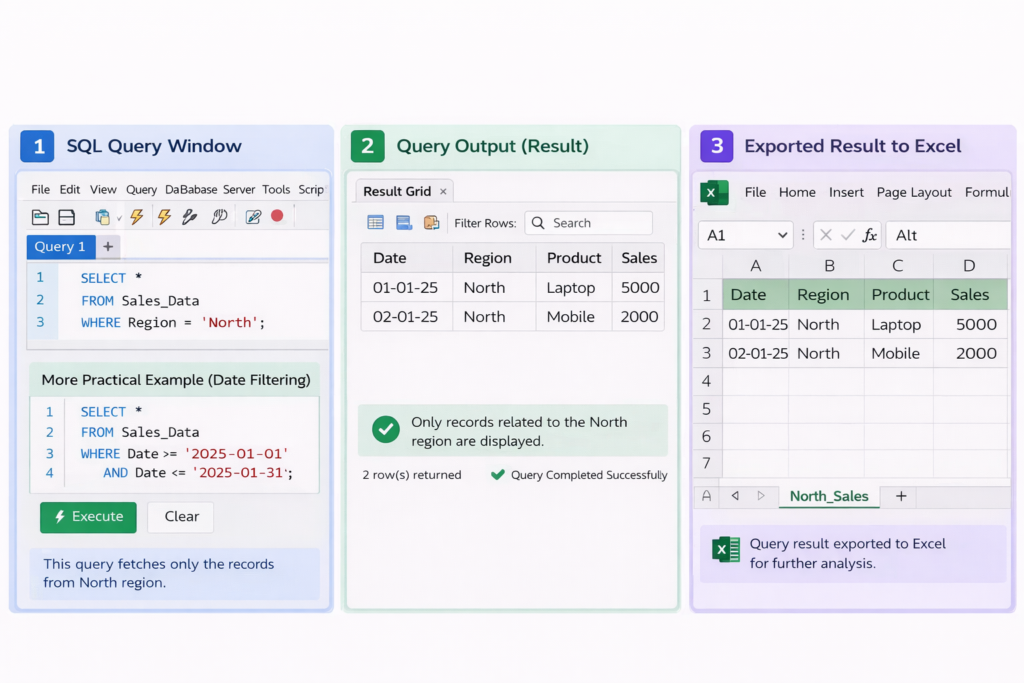Click the Region column header in result grid

(x=494, y=258)
